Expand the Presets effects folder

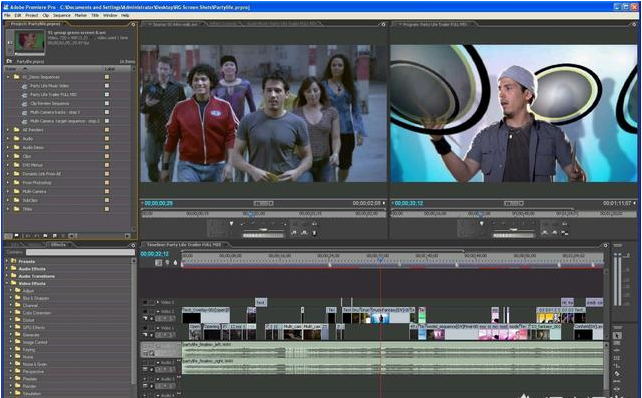click(x=7, y=261)
